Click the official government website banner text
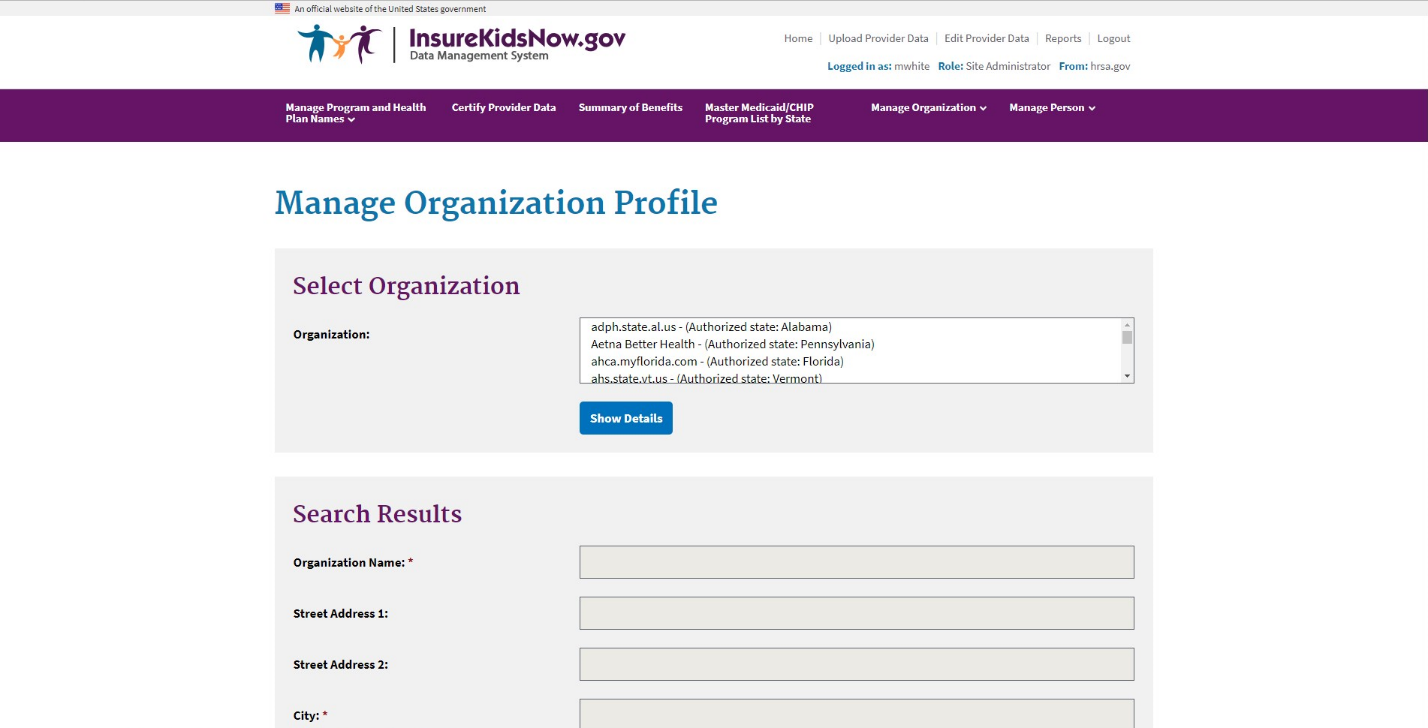Screen dimensions: 1428x728 tap(390, 9)
